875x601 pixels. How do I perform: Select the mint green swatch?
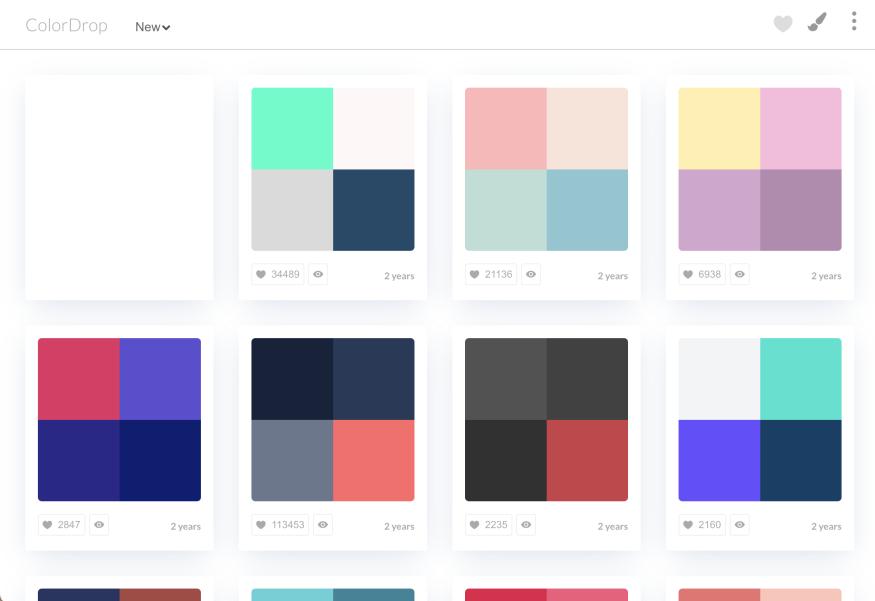[292, 128]
